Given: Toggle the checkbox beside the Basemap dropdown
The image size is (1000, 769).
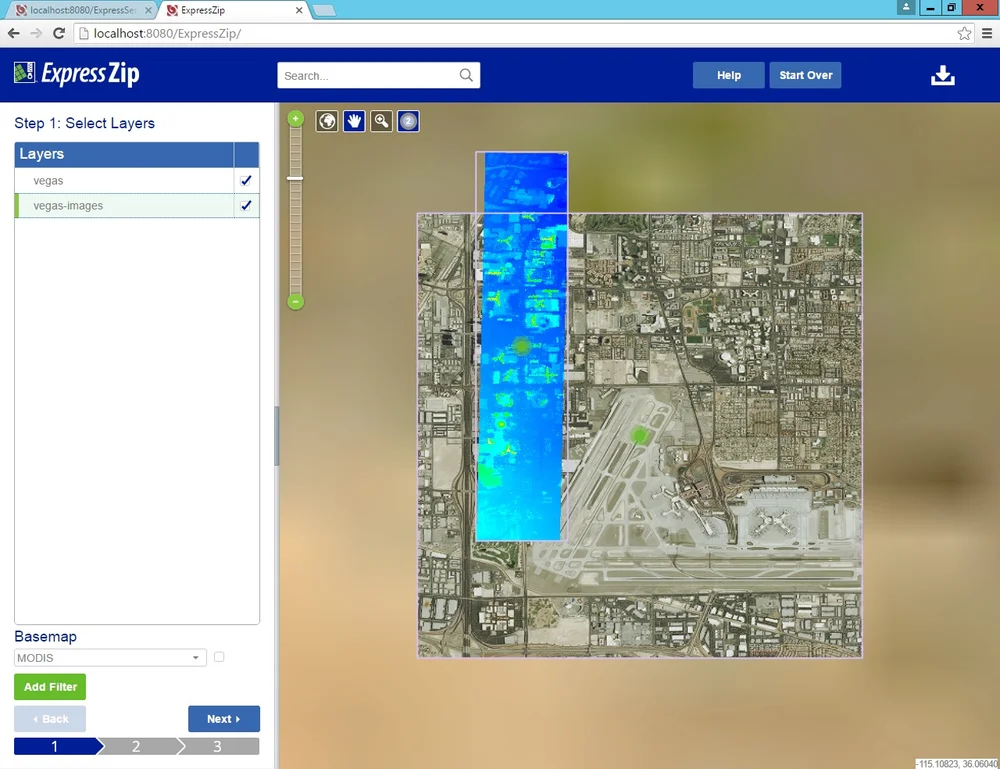Looking at the screenshot, I should point(219,657).
